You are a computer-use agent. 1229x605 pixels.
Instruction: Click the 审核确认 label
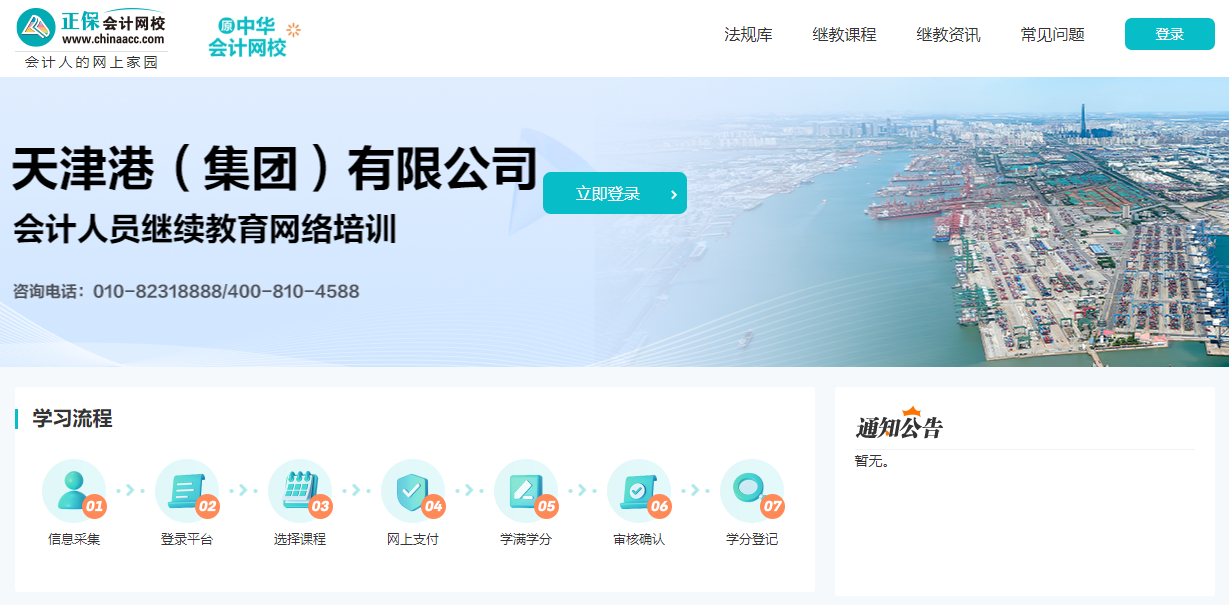pyautogui.click(x=639, y=539)
